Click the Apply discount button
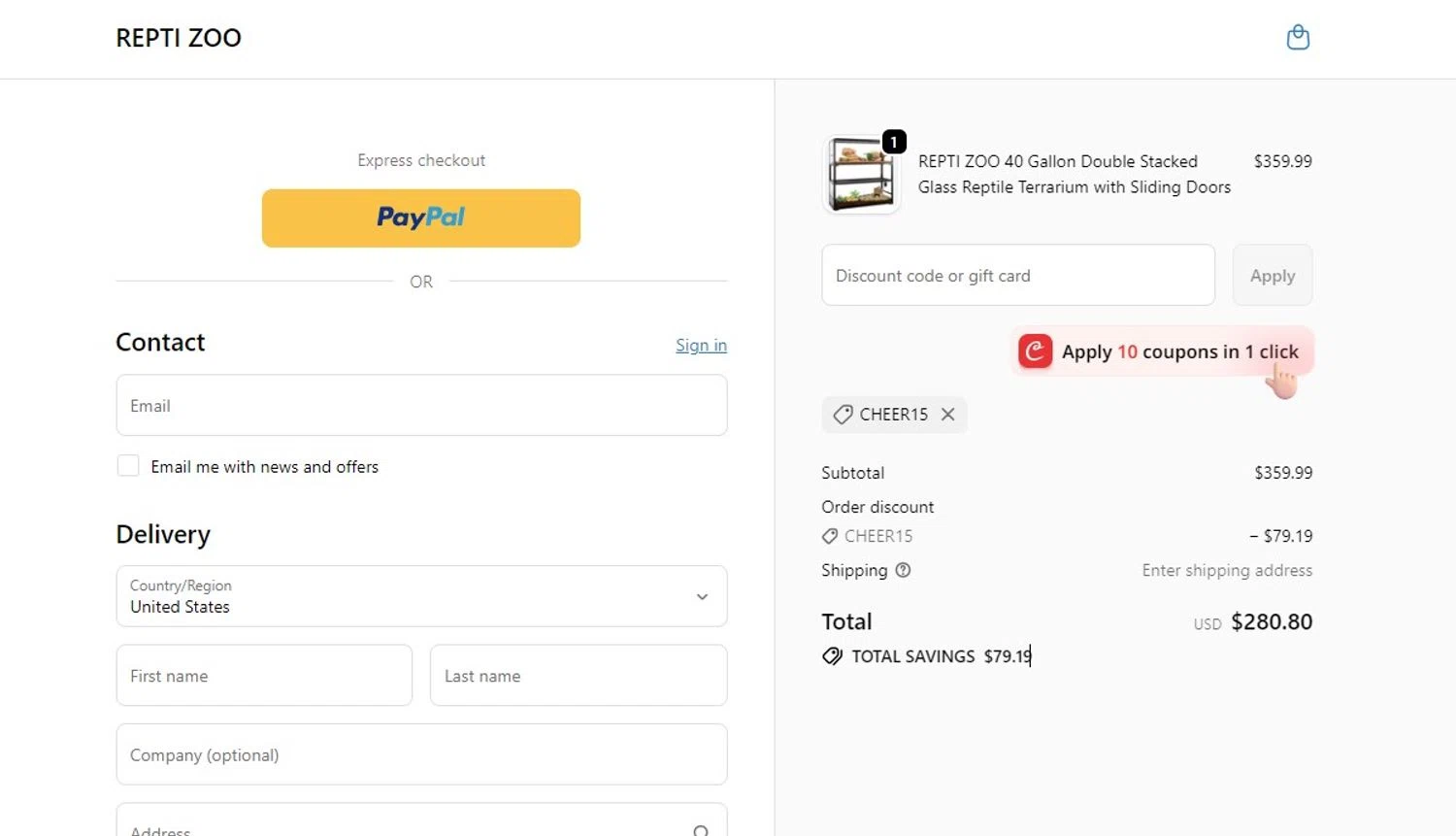This screenshot has height=836, width=1456. click(1273, 276)
